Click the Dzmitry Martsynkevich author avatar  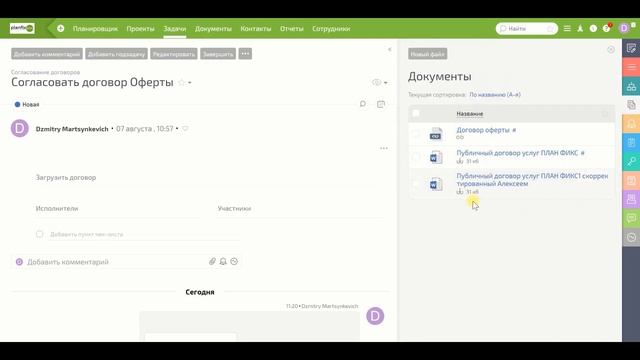tap(20, 128)
